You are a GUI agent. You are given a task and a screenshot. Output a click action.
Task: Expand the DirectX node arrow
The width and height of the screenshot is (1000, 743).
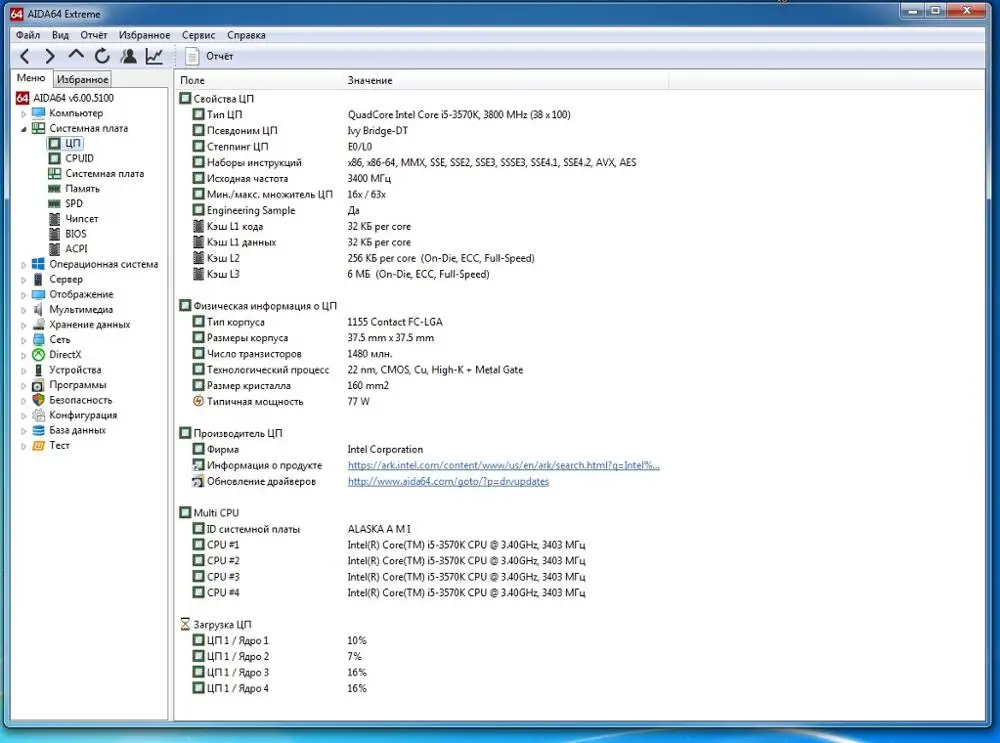point(24,355)
